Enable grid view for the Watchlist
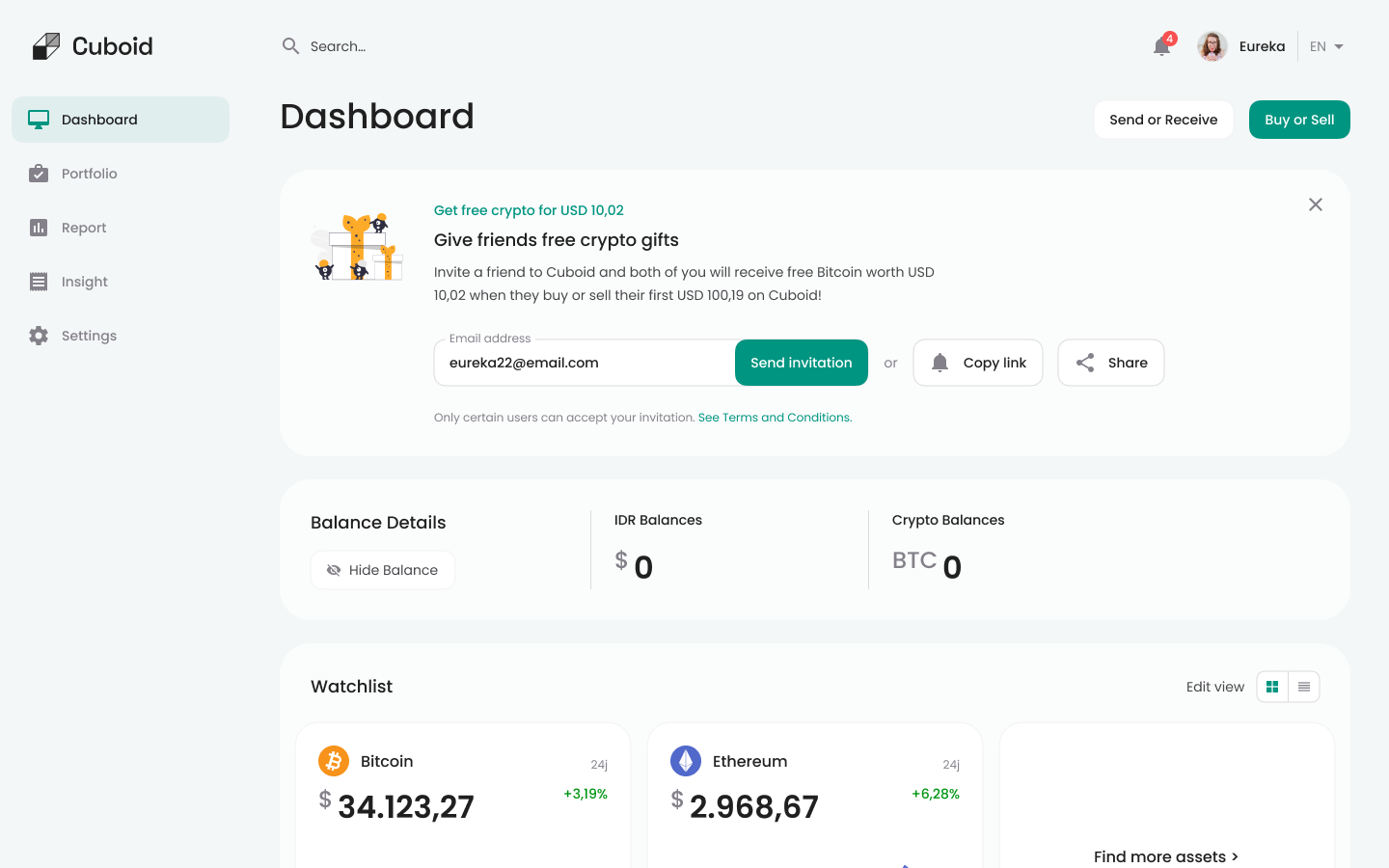Image resolution: width=1389 pixels, height=868 pixels. tap(1272, 686)
